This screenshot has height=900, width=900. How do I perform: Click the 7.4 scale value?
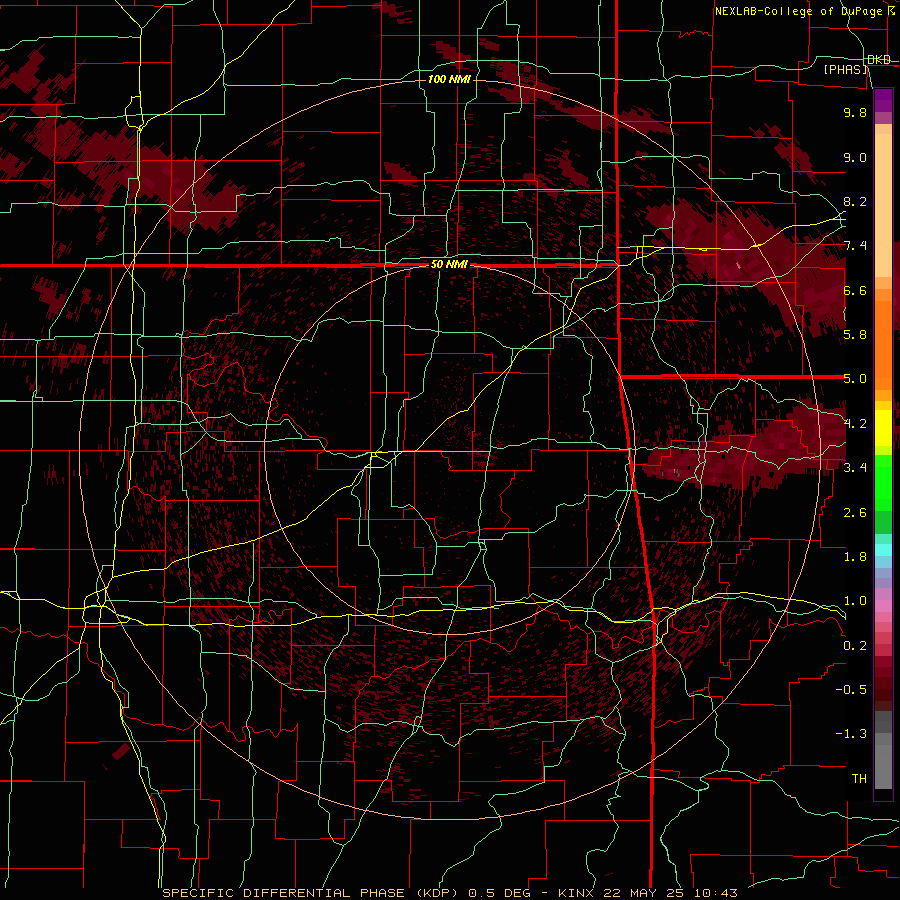pos(855,246)
